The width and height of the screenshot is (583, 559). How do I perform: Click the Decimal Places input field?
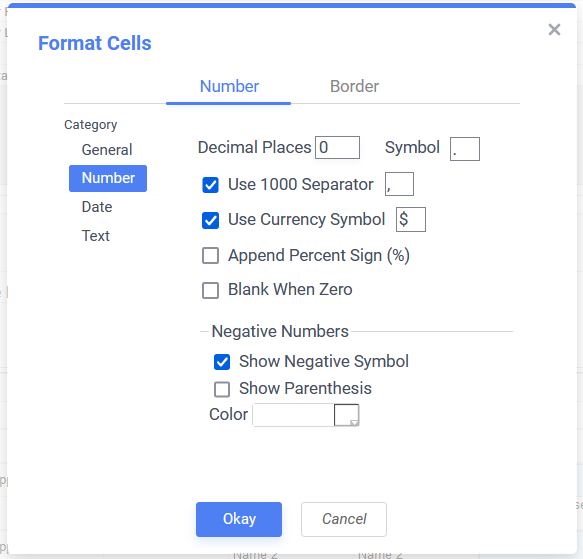point(337,148)
